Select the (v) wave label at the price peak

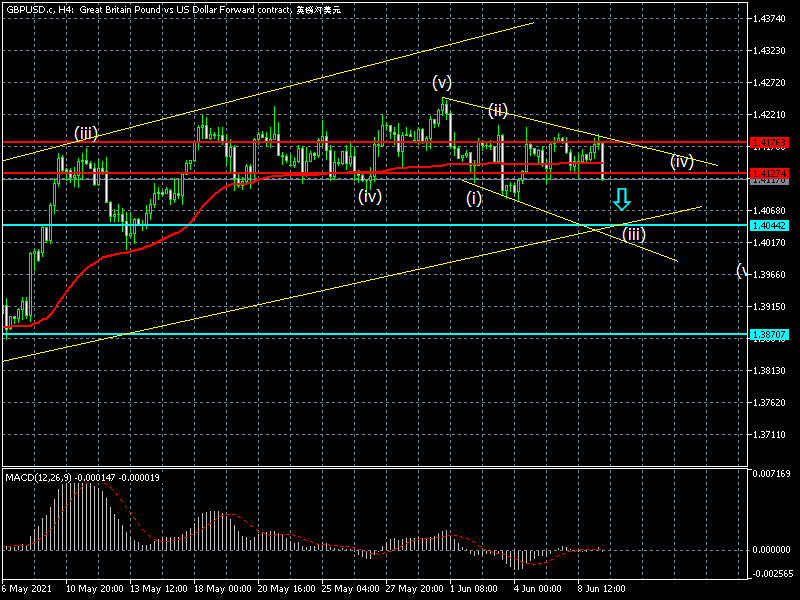tap(442, 82)
